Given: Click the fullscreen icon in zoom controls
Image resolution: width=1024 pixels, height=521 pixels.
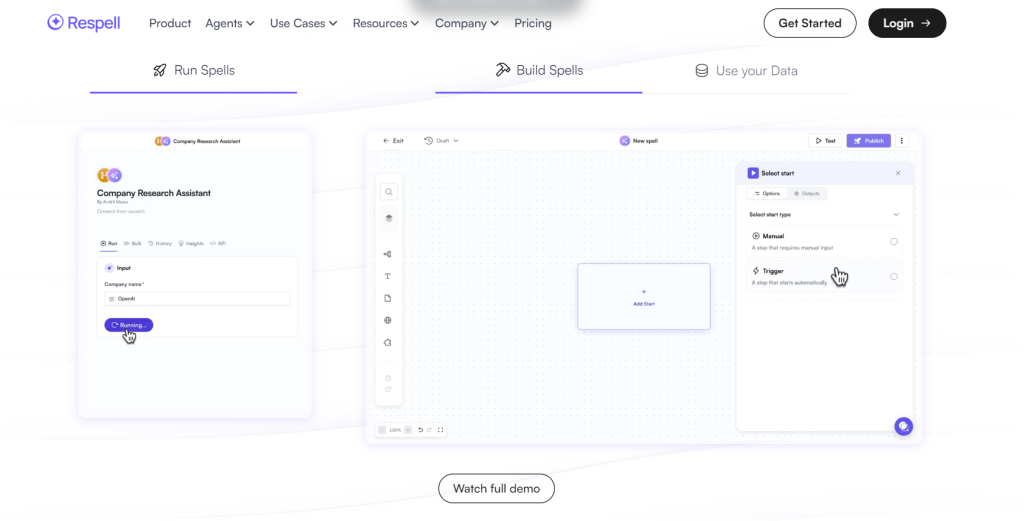Looking at the screenshot, I should (441, 430).
